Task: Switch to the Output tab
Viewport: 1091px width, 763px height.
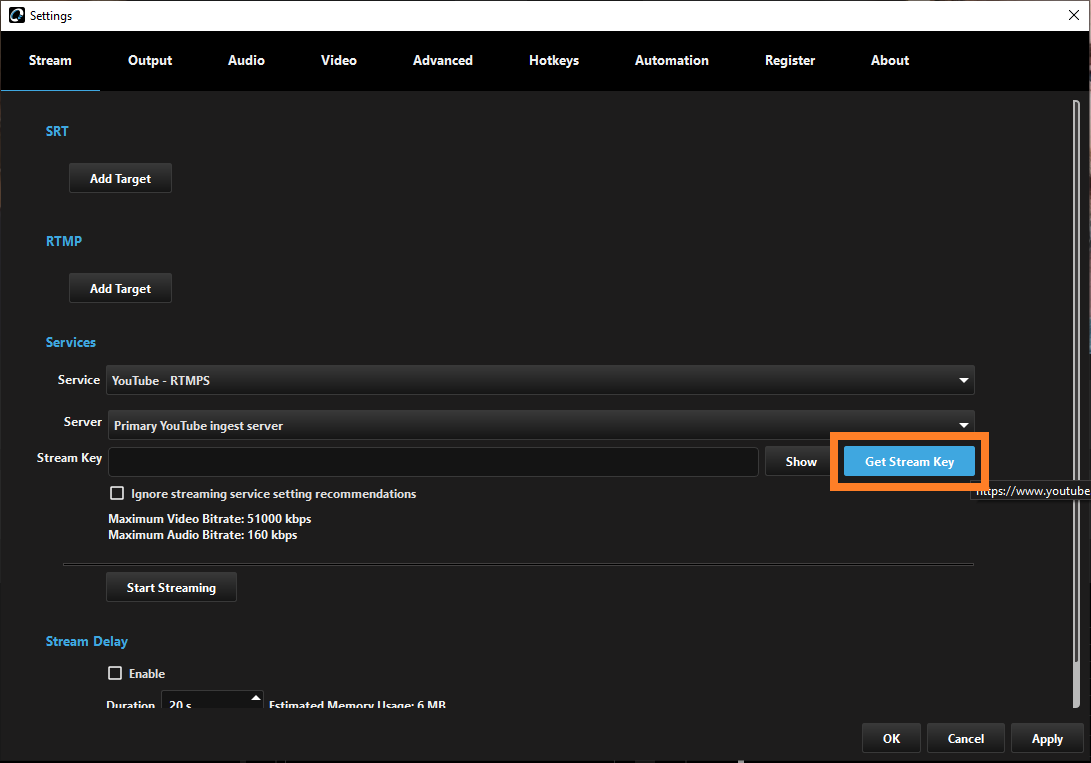Action: (150, 61)
